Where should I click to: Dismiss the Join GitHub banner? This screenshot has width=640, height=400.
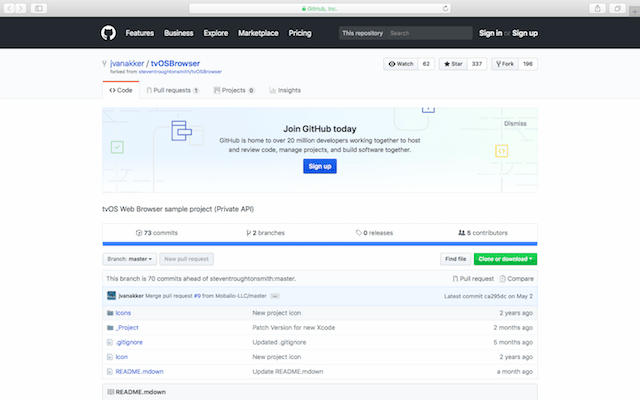(515, 123)
